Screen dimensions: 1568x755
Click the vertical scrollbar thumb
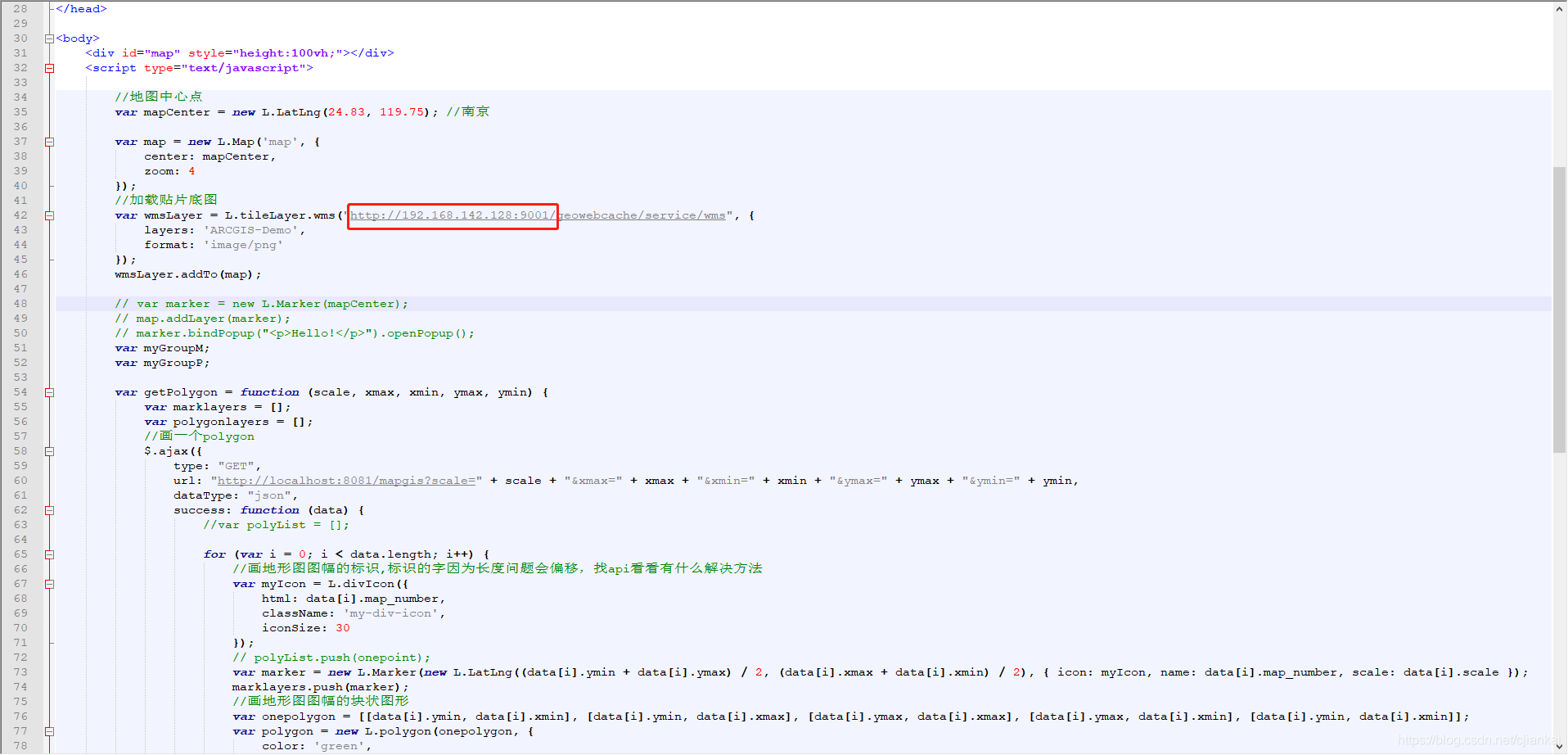coord(1559,310)
